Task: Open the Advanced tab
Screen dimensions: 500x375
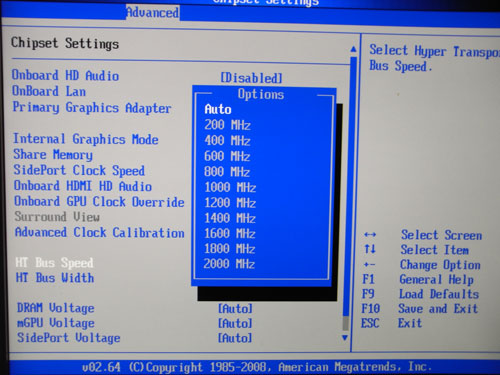Action: pyautogui.click(x=153, y=13)
